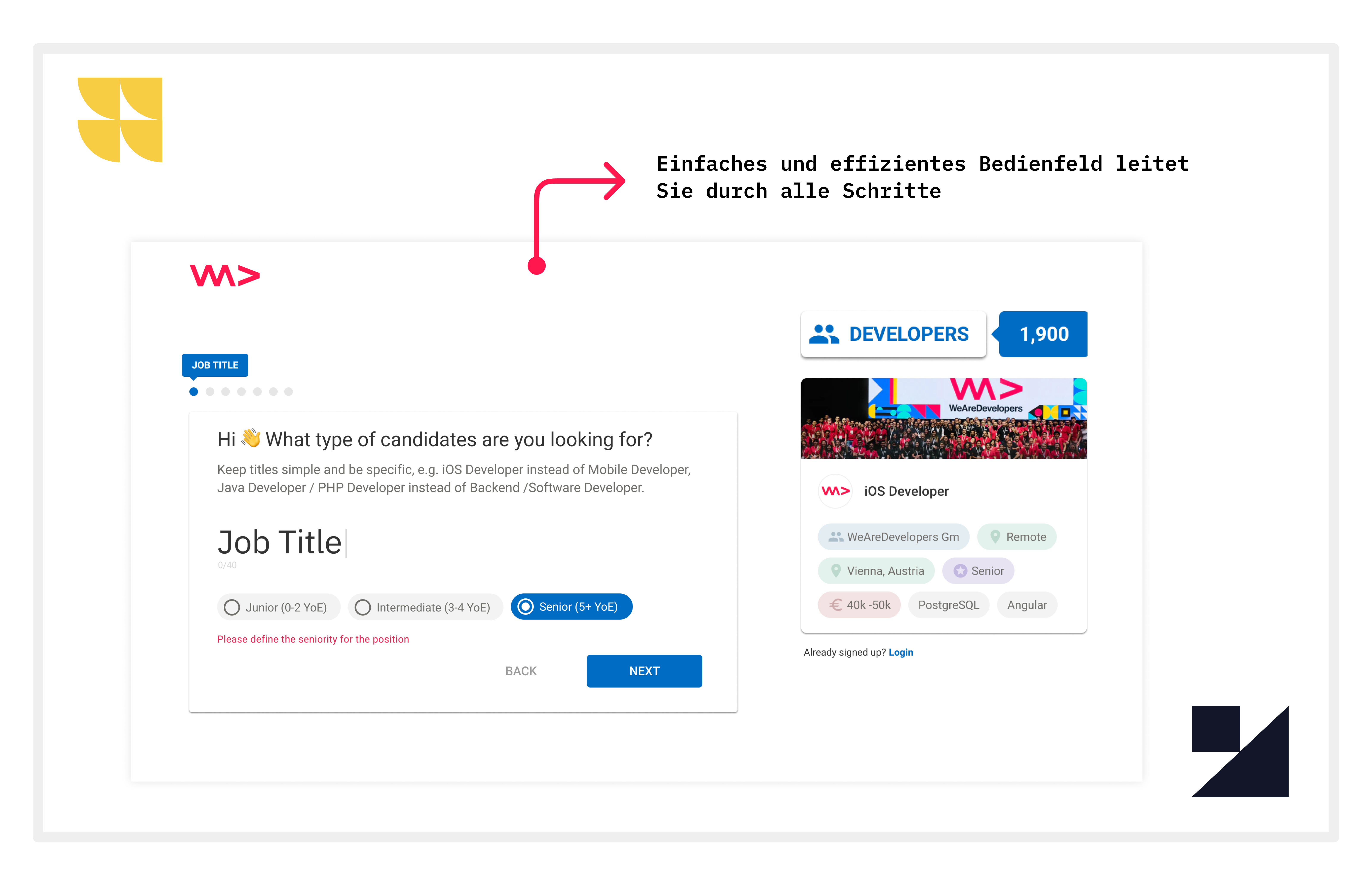
Task: Click the JOB TITLE step label
Action: 215,365
